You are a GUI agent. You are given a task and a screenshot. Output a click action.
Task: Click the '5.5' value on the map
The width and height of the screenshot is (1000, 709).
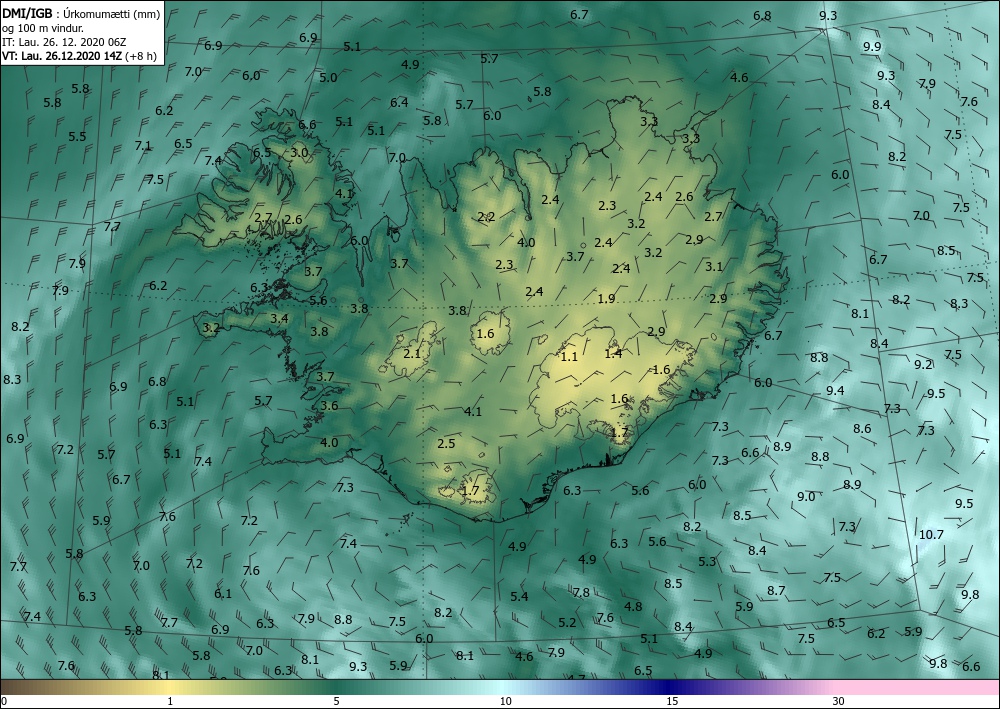[77, 136]
